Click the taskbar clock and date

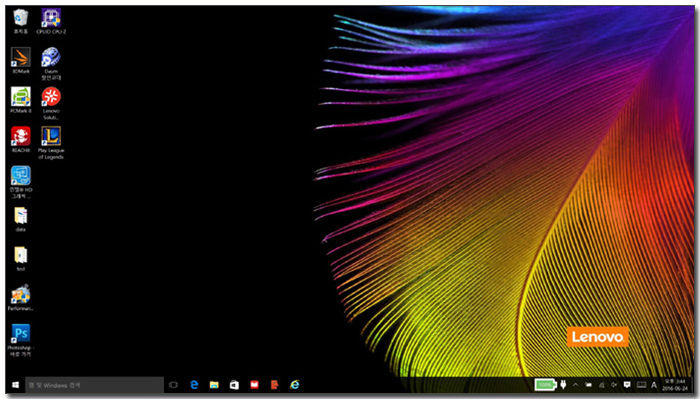(x=675, y=385)
